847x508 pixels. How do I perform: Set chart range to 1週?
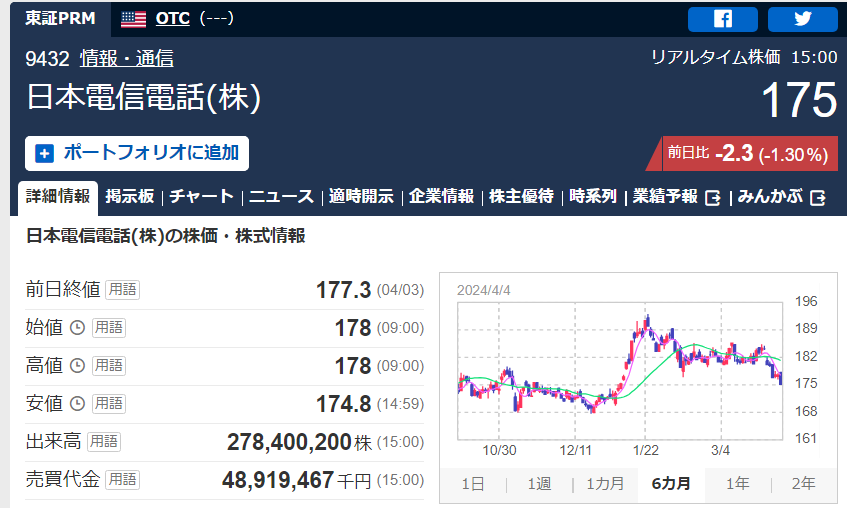pos(539,484)
